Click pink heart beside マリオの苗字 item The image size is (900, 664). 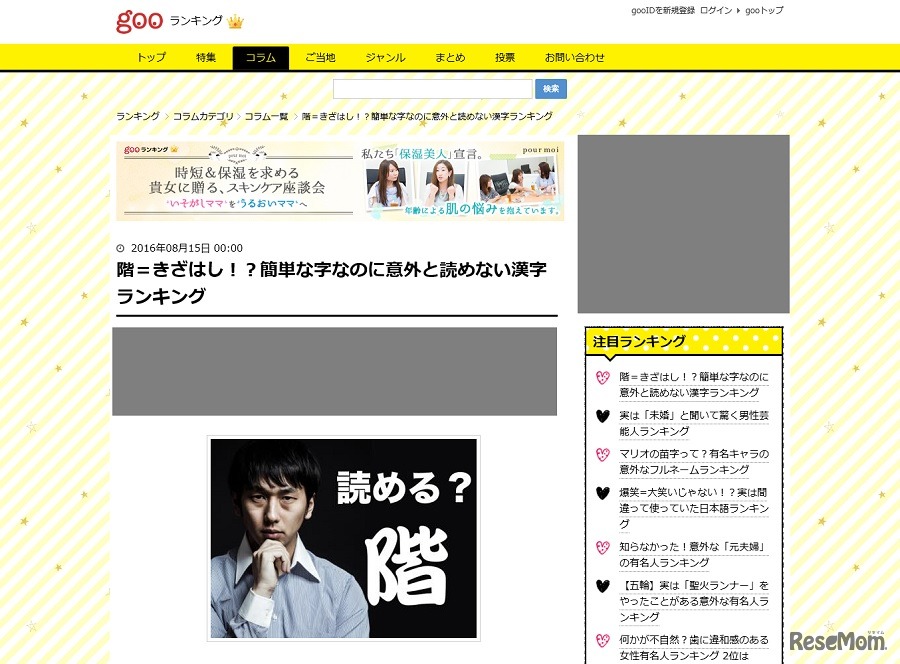pyautogui.click(x=602, y=455)
